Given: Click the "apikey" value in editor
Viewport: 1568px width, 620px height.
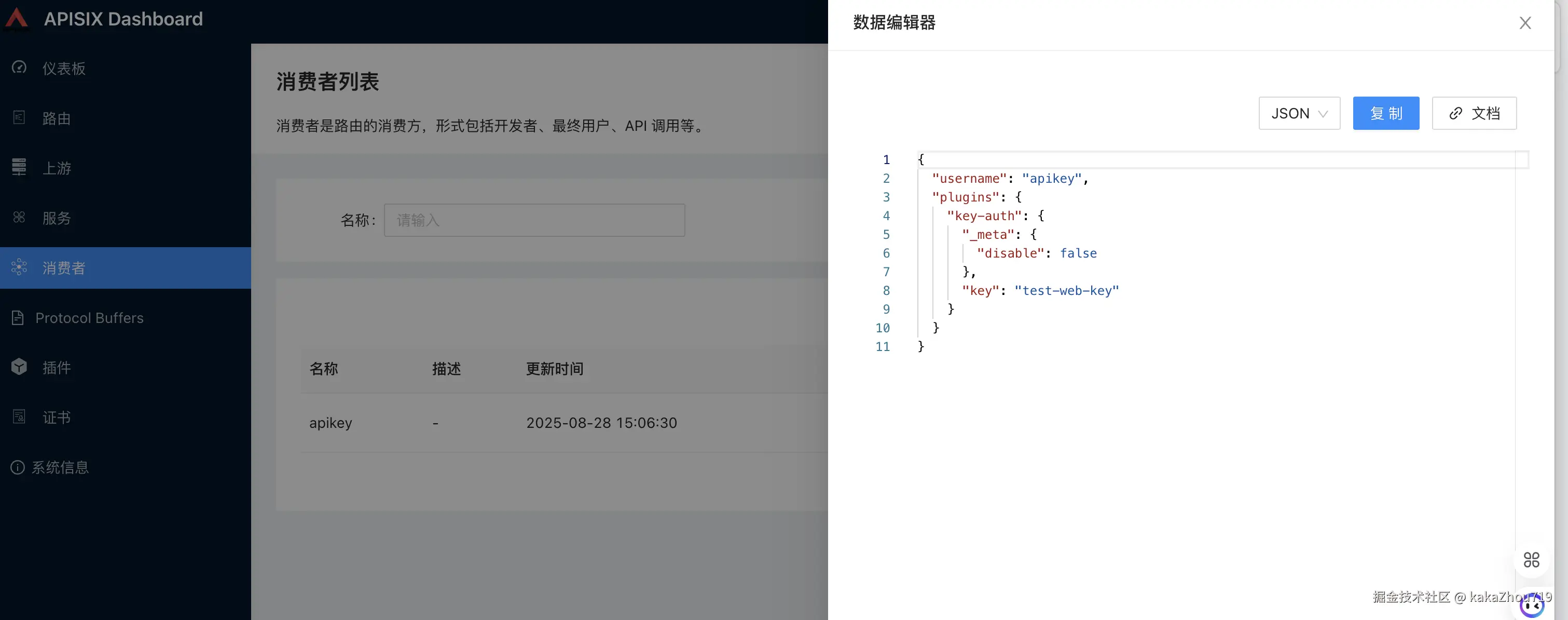Looking at the screenshot, I should (1052, 179).
